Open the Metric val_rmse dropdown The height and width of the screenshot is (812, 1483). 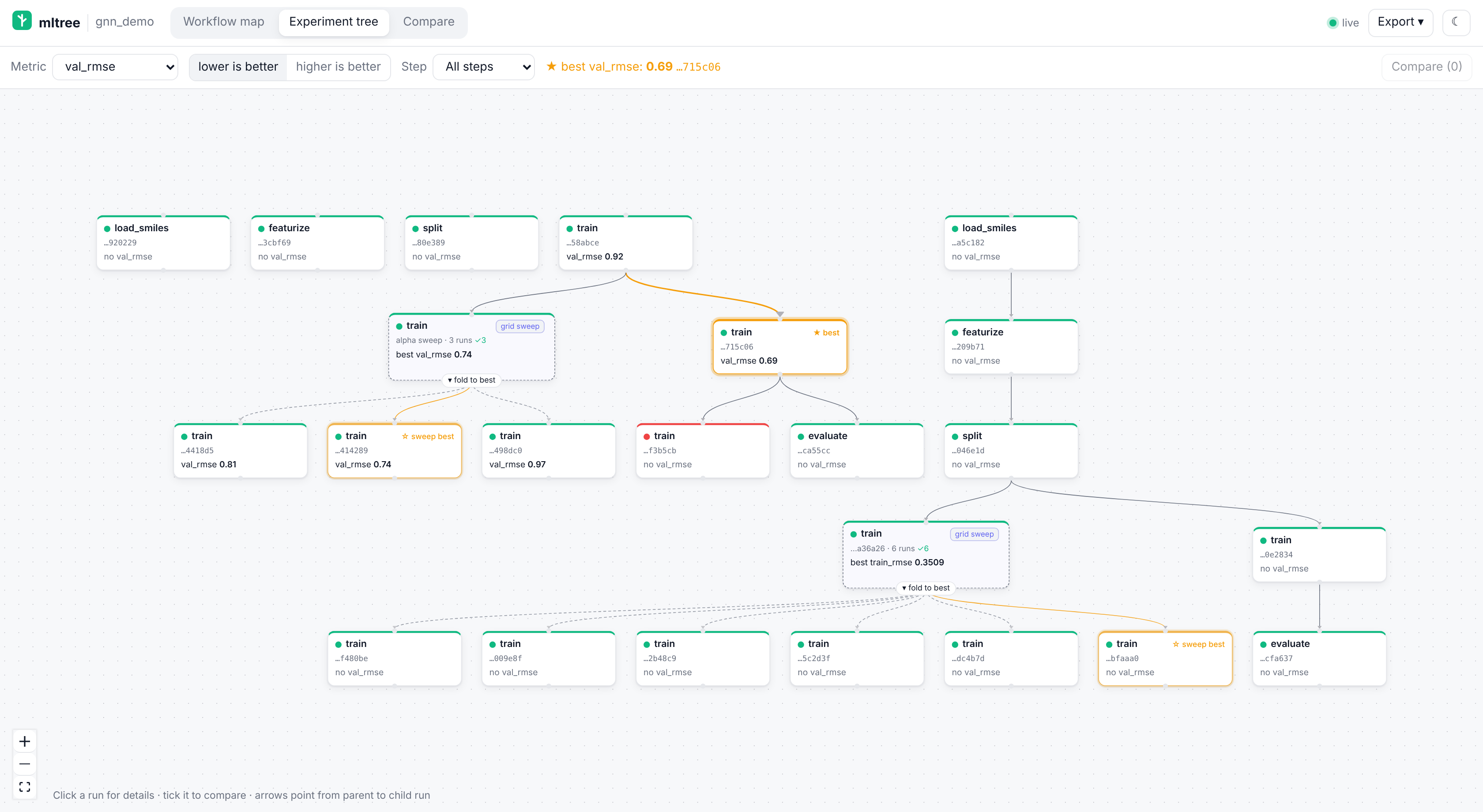pyautogui.click(x=115, y=67)
